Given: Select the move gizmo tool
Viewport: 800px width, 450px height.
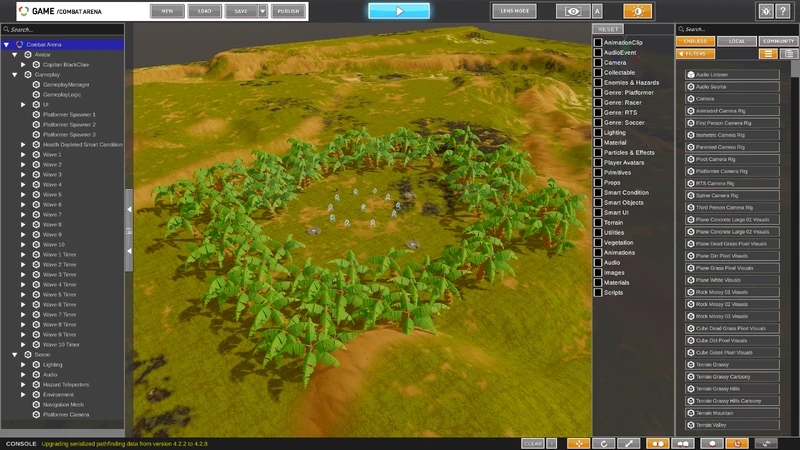Looking at the screenshot, I should point(579,443).
